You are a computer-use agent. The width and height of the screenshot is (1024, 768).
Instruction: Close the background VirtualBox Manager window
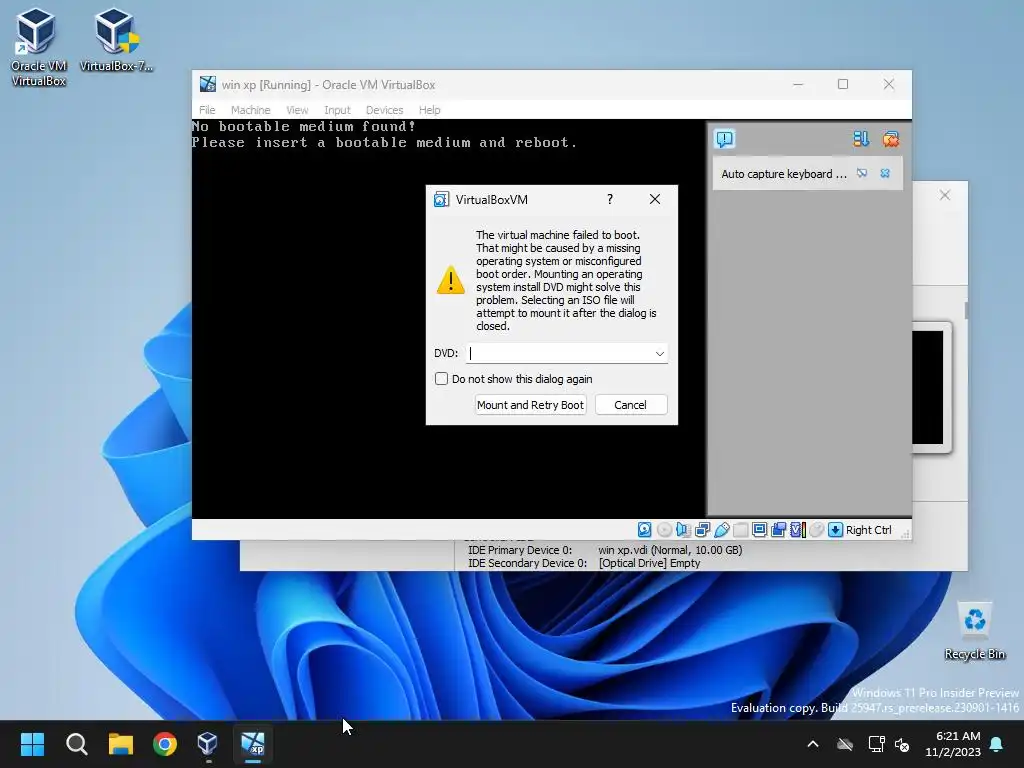point(945,195)
